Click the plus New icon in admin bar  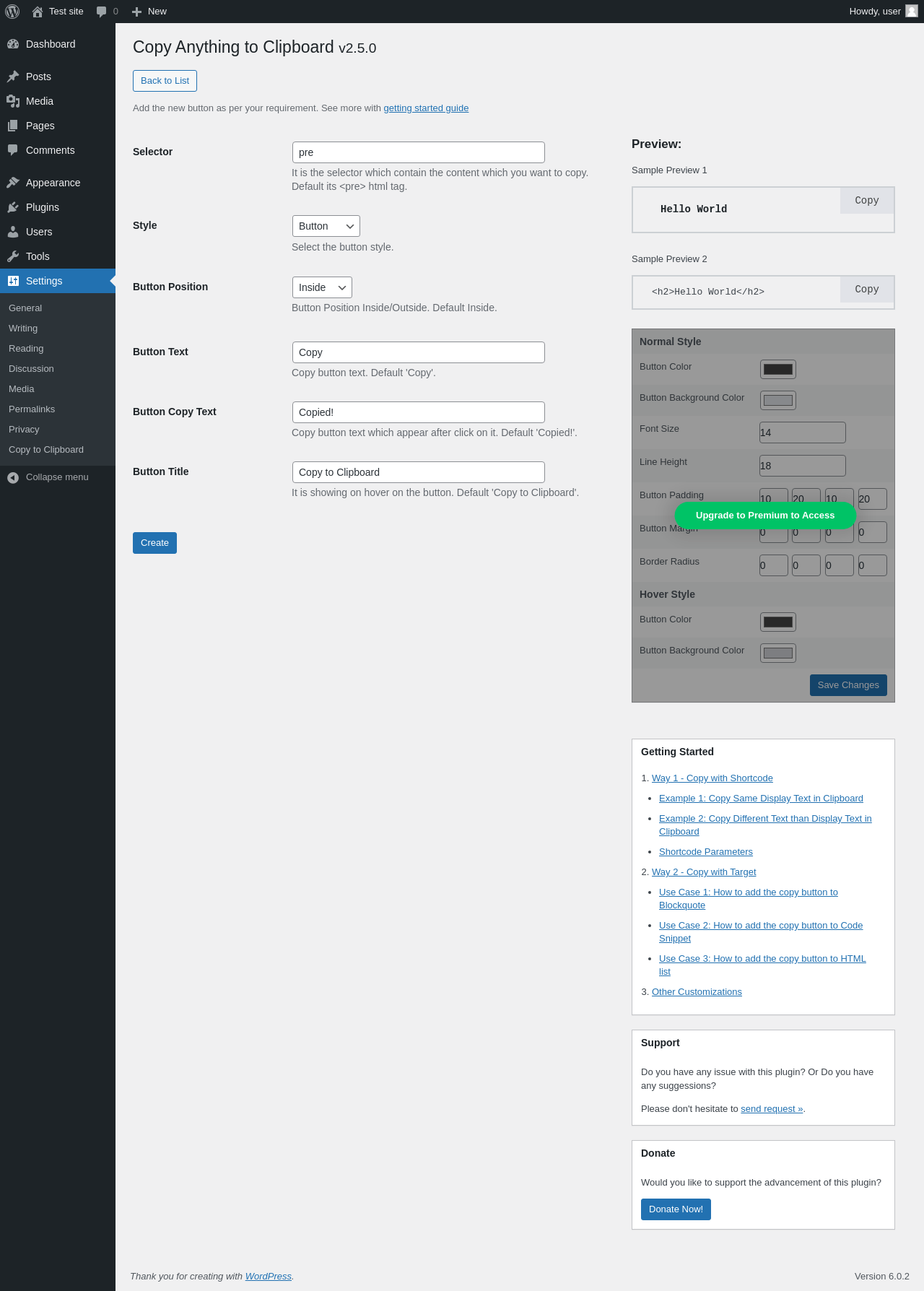[136, 12]
